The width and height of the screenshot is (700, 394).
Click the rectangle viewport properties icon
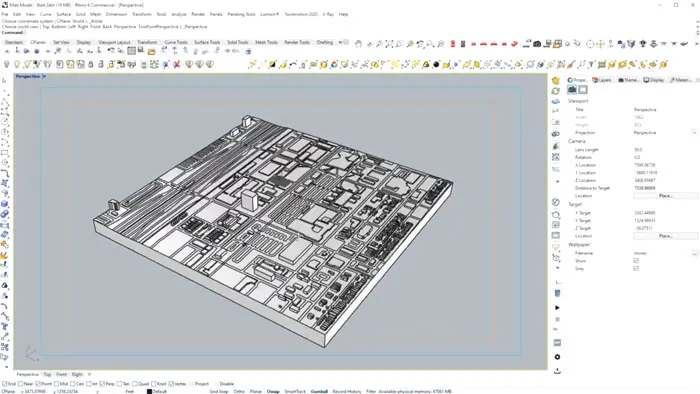(583, 90)
